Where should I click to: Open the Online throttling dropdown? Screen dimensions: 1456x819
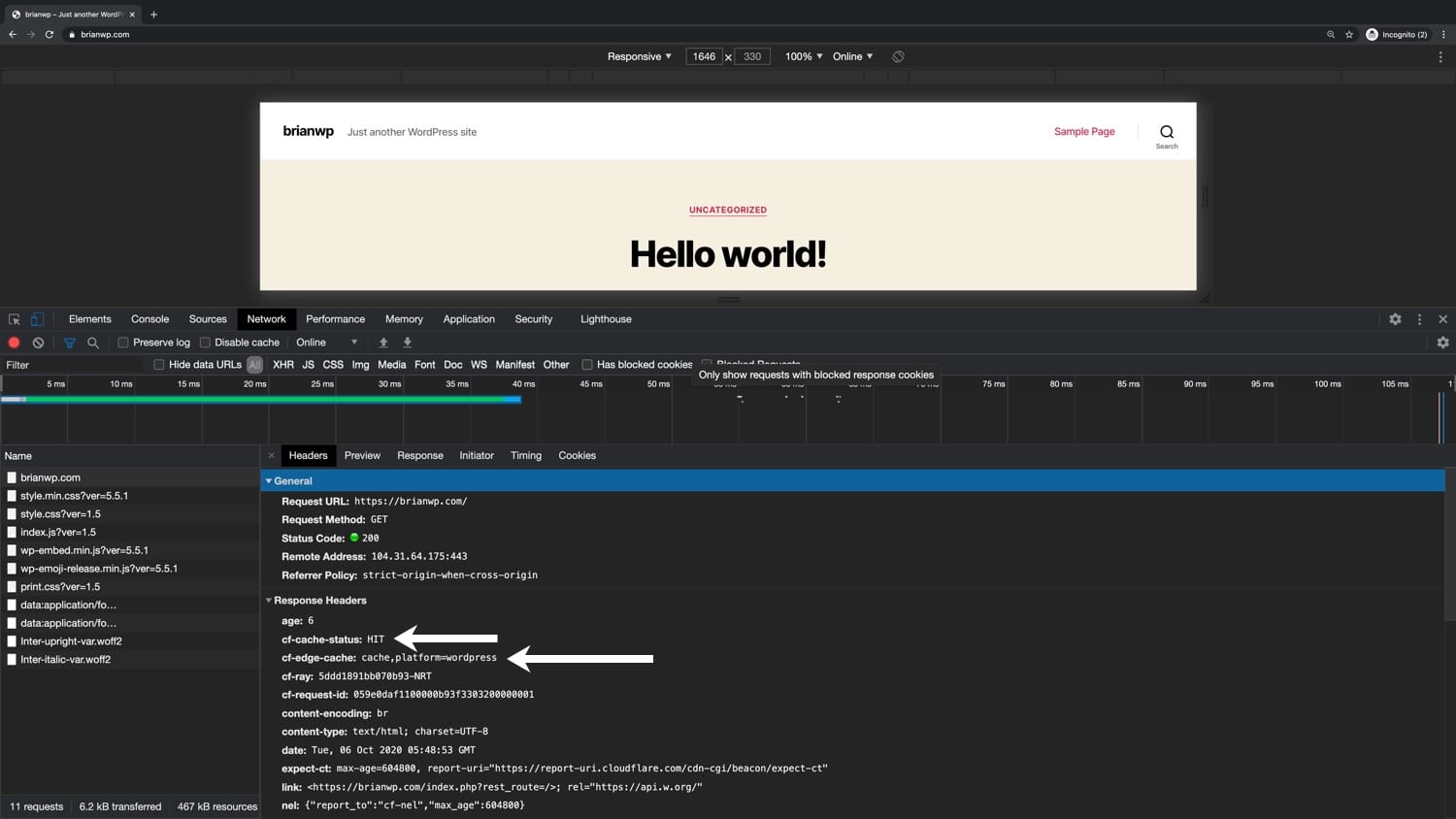click(x=320, y=343)
